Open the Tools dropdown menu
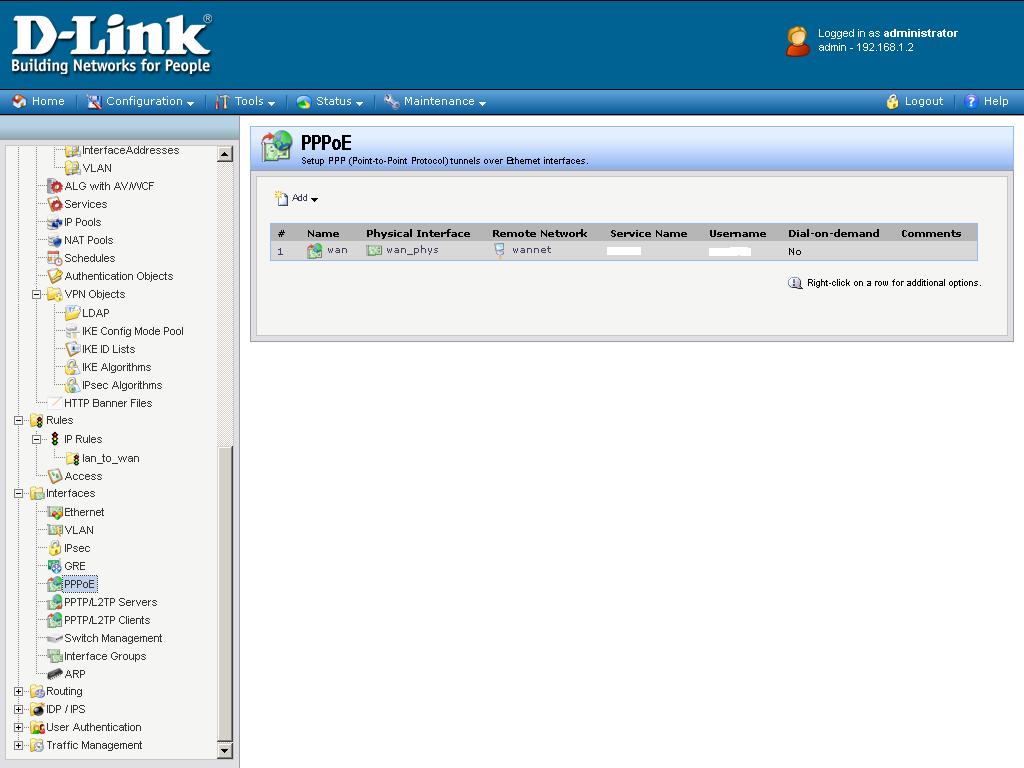 (255, 101)
